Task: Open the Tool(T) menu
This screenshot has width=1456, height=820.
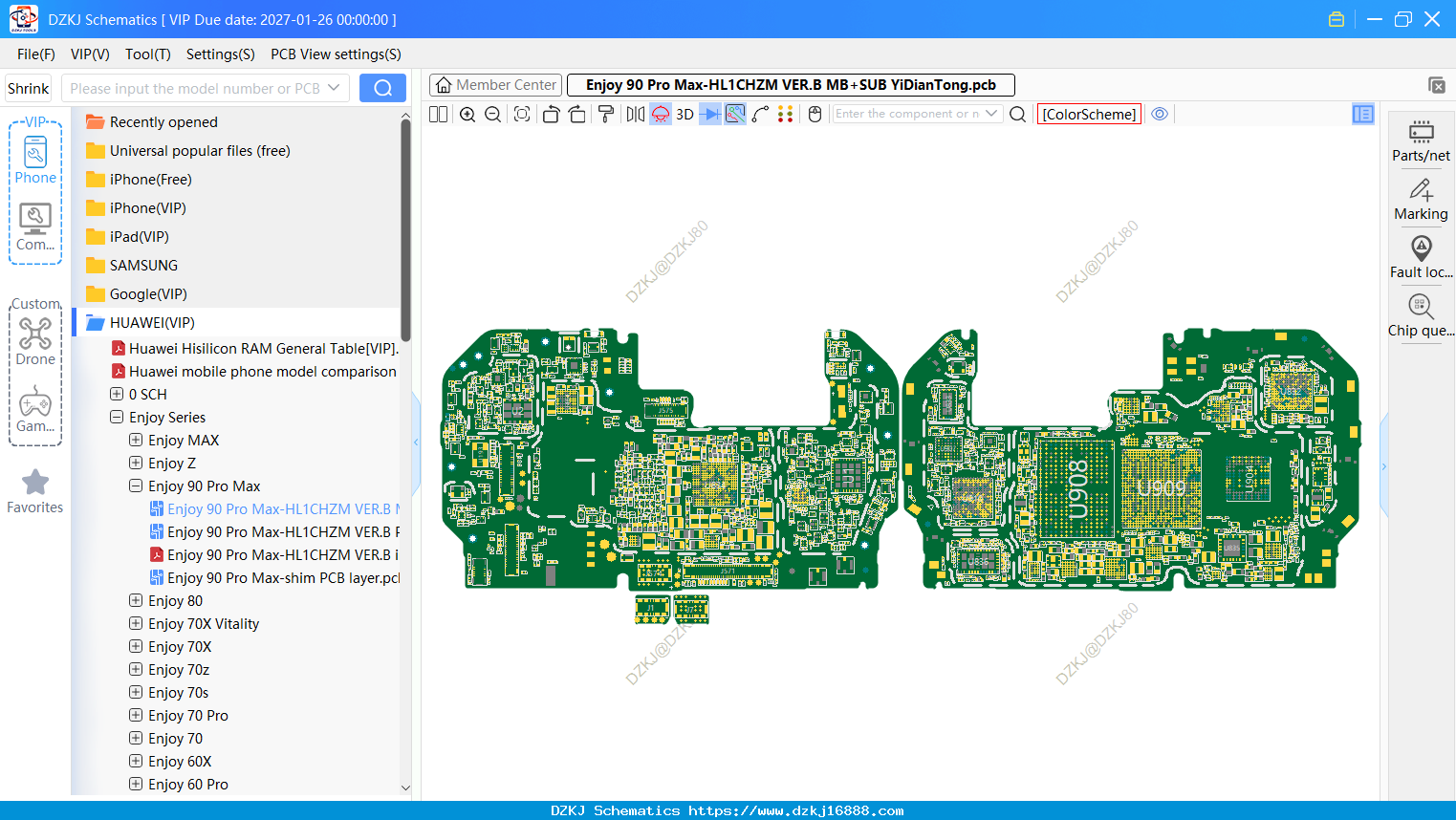Action: (148, 54)
